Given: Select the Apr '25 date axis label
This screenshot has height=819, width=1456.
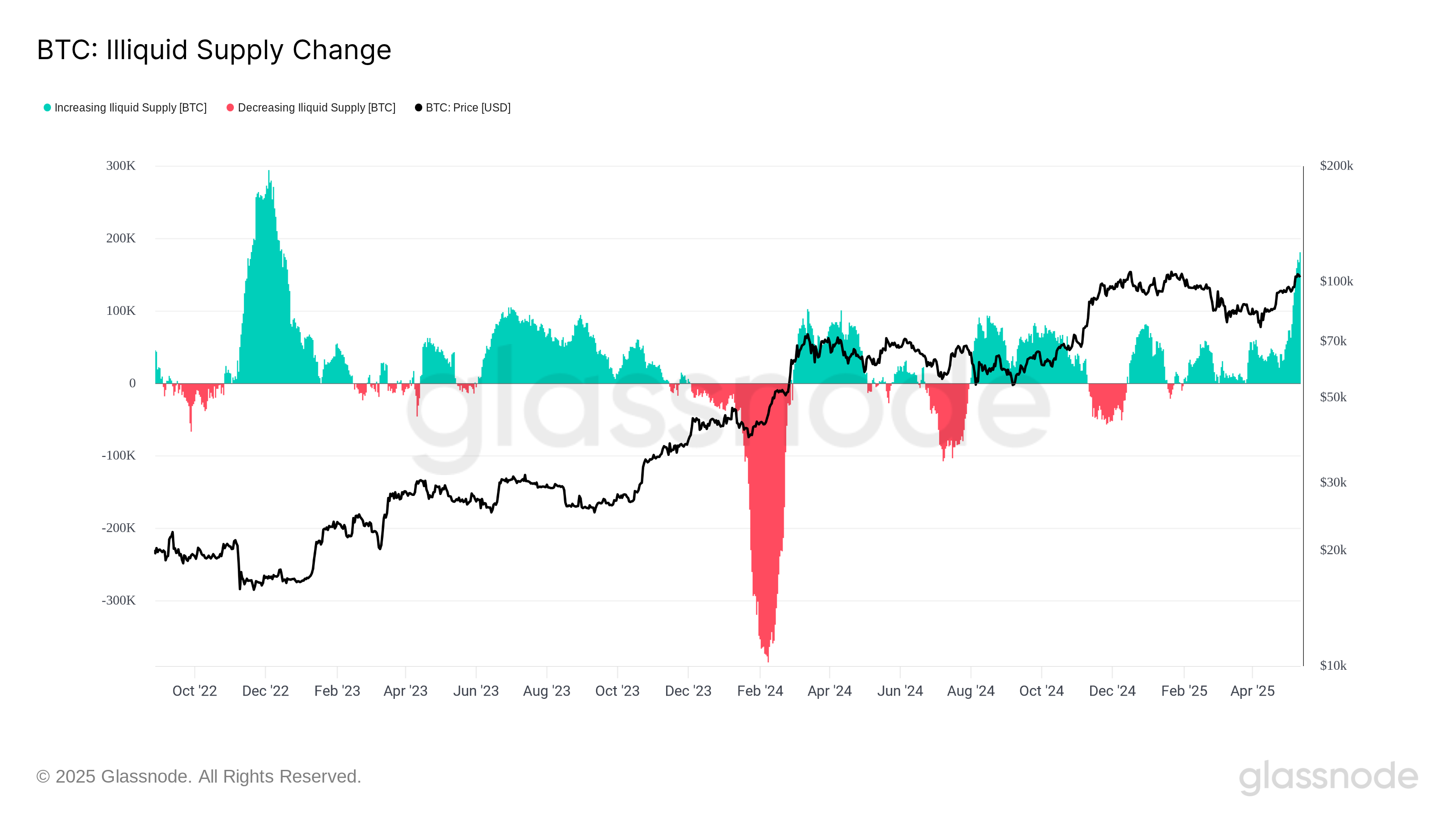Looking at the screenshot, I should point(1253,691).
